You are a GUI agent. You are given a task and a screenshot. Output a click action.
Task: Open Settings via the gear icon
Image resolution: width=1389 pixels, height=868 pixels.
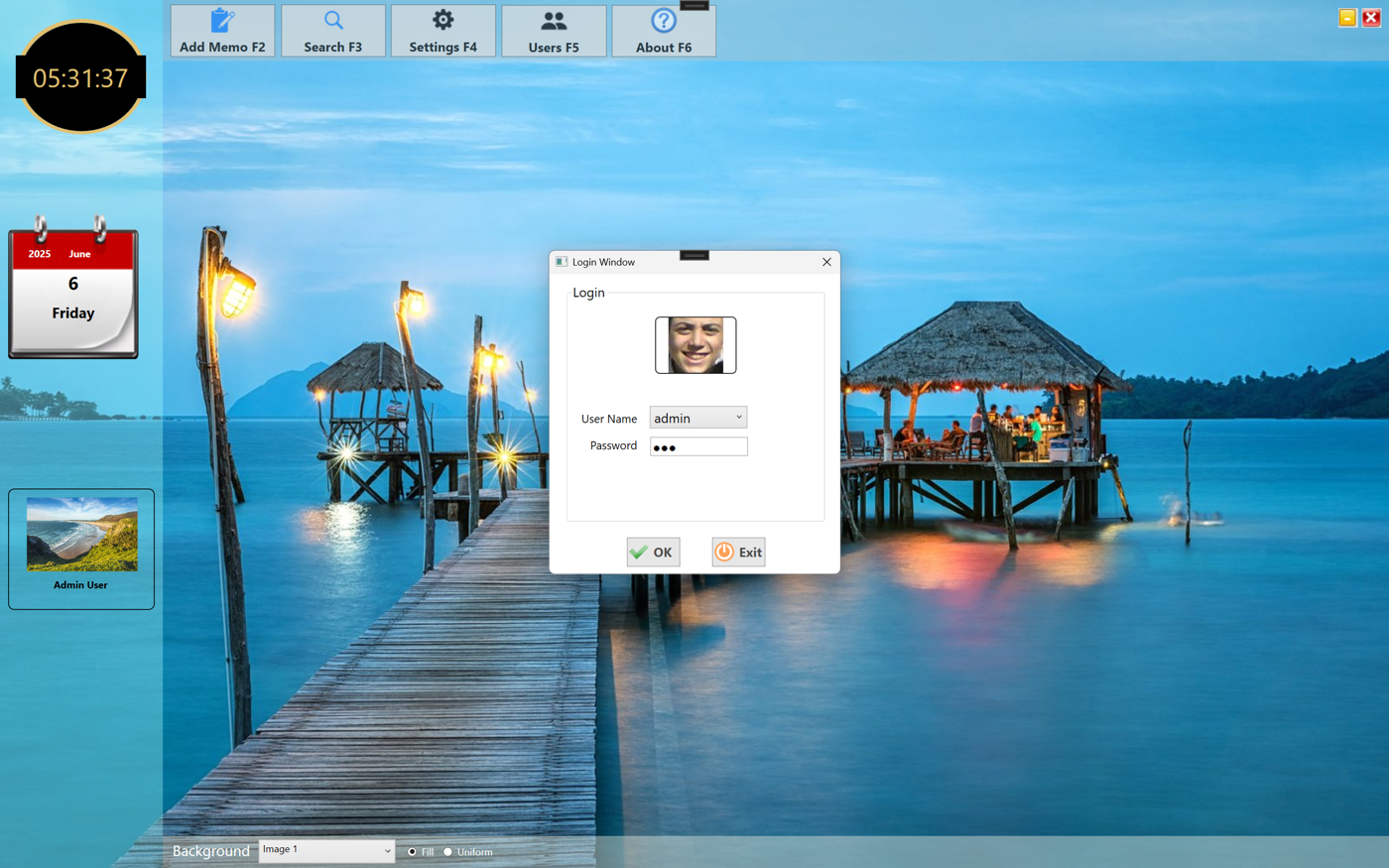tap(443, 21)
